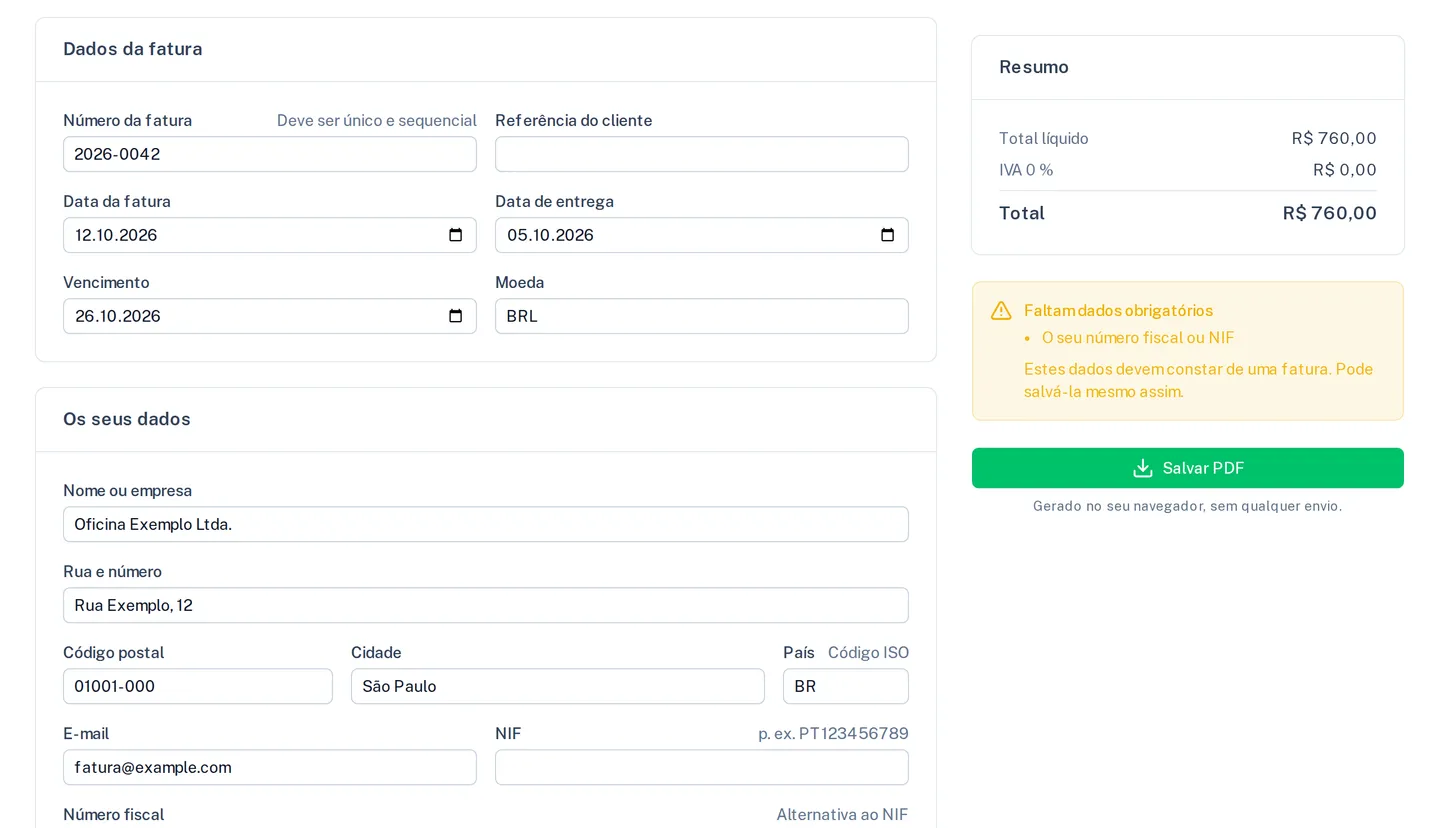Click the "Alternativa ao NIF" hint
Image resolution: width=1440 pixels, height=828 pixels.
[842, 815]
